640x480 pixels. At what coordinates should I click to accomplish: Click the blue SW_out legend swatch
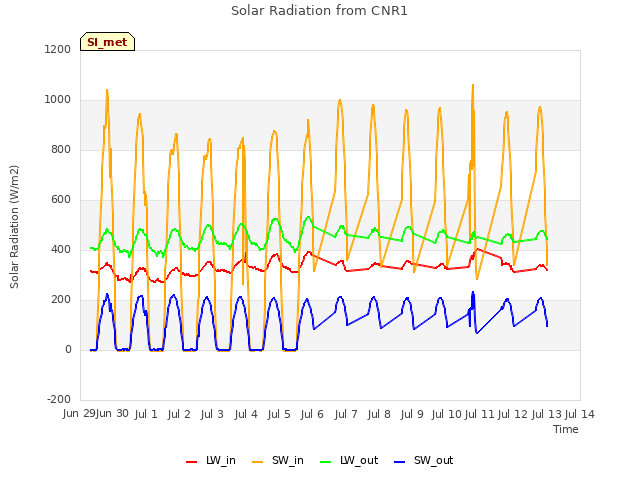point(400,462)
